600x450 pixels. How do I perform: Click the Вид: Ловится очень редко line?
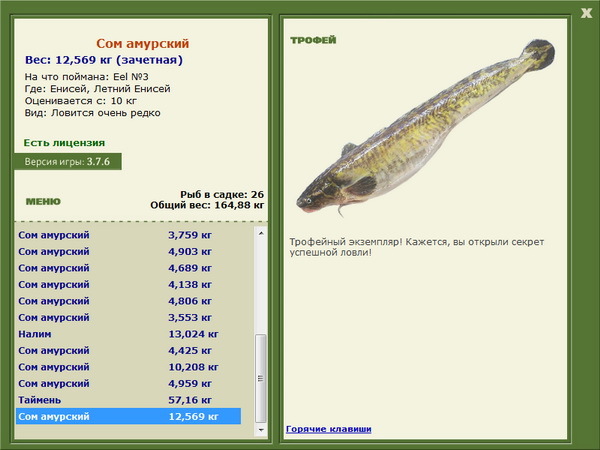coord(93,113)
